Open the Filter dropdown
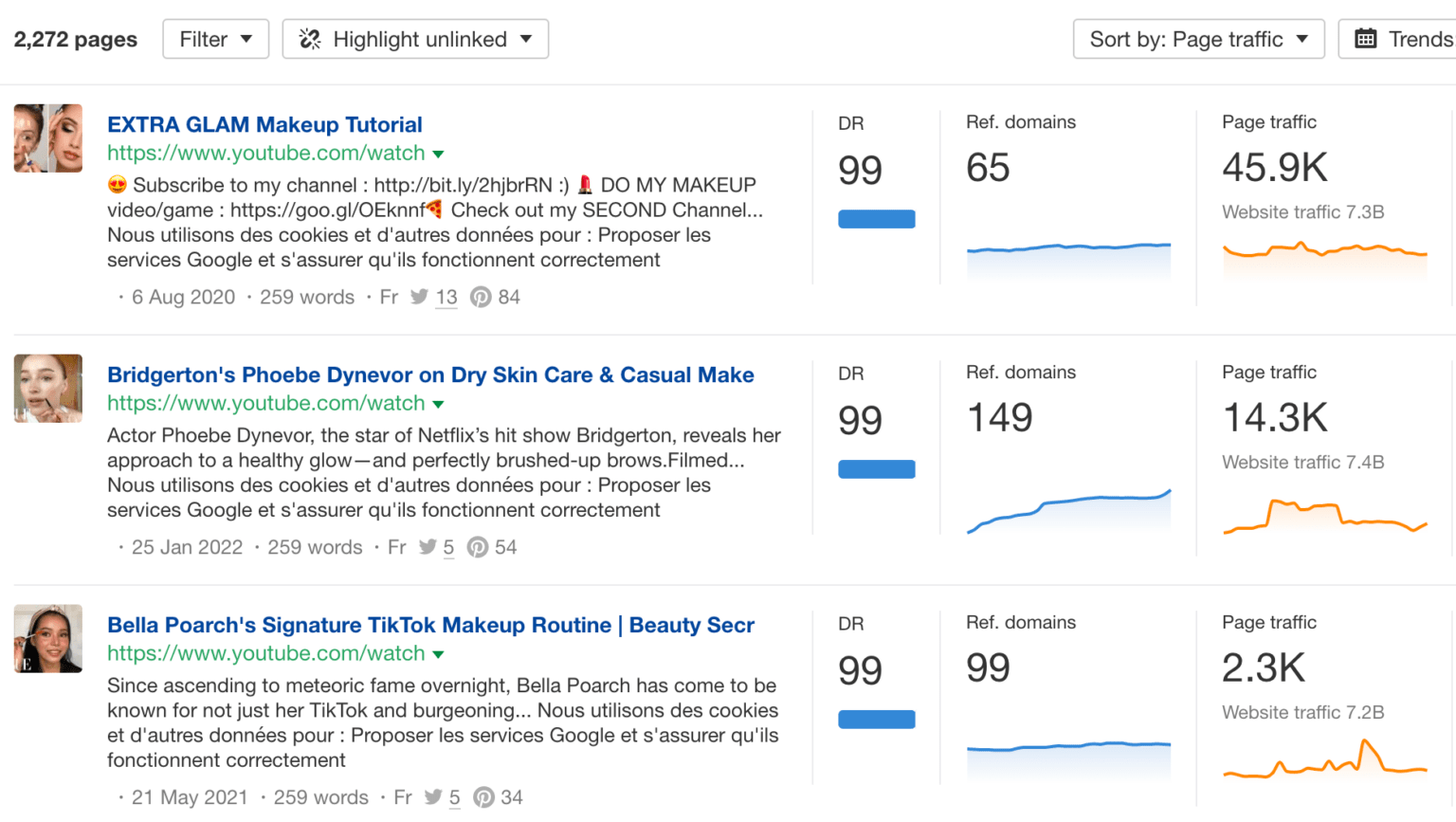This screenshot has width=1456, height=822. coord(215,39)
